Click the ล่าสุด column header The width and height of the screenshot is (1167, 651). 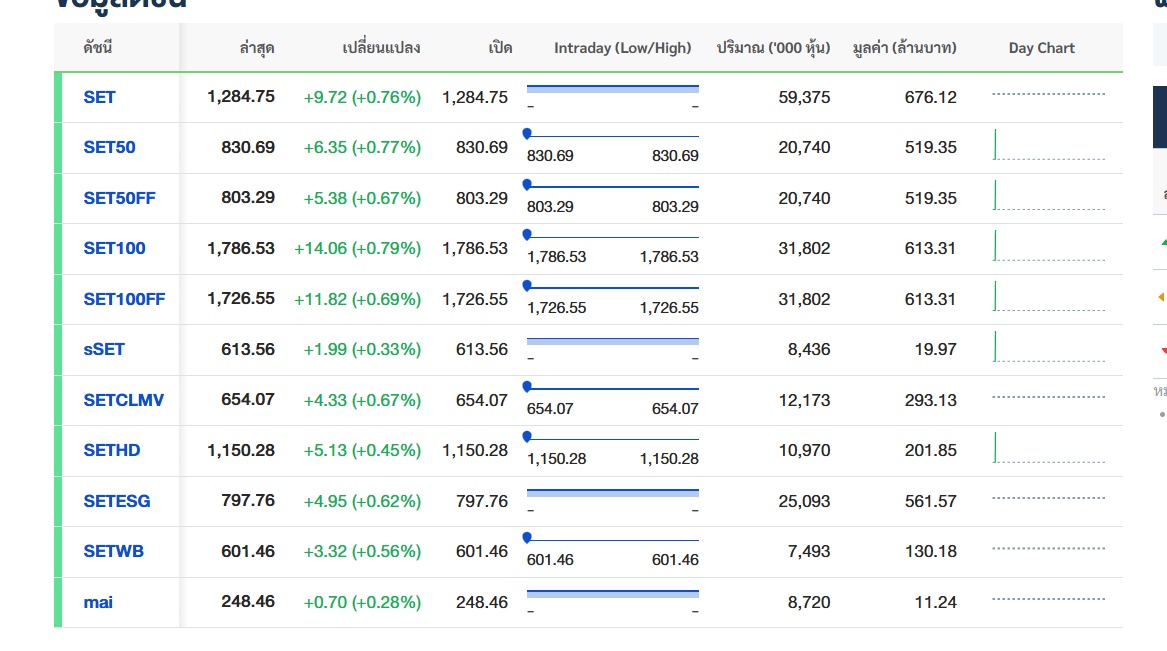coord(257,48)
